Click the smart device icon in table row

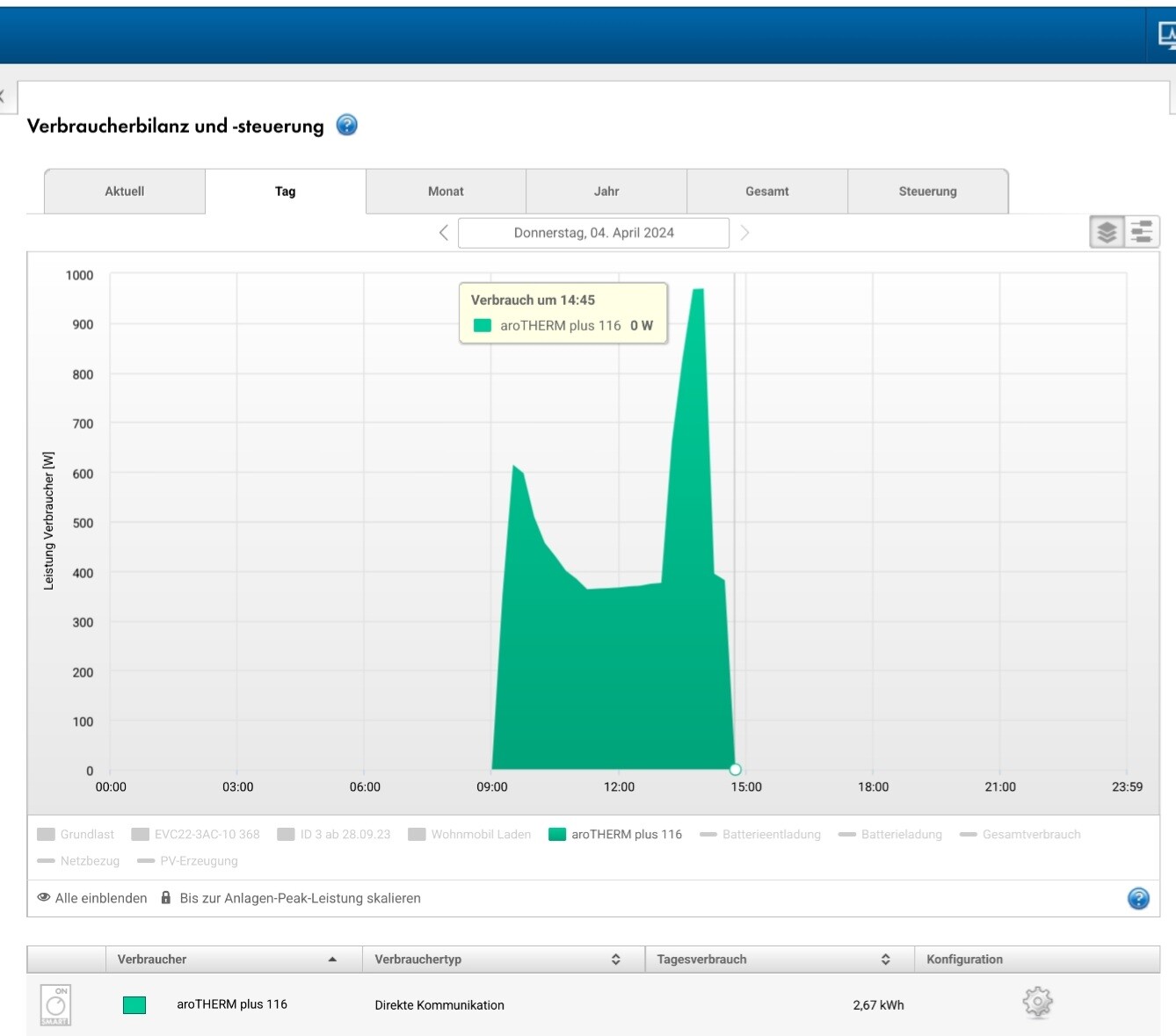click(x=55, y=1004)
